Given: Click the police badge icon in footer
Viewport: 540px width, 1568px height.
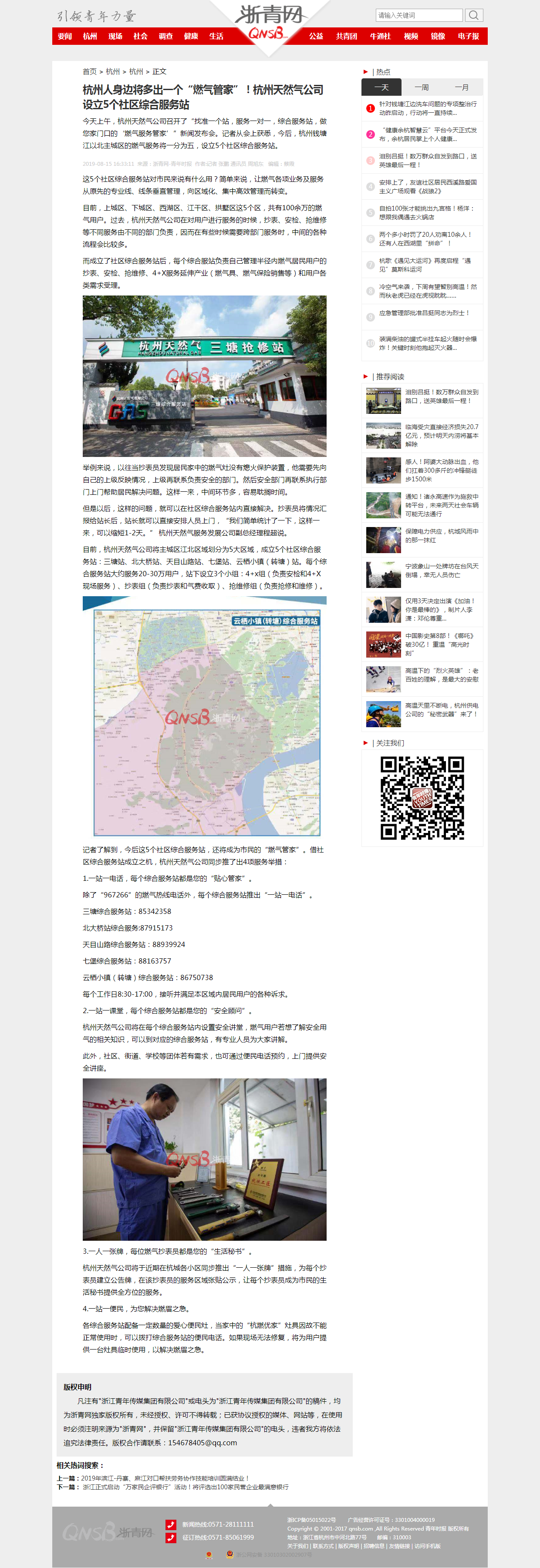Looking at the screenshot, I should point(229,1554).
